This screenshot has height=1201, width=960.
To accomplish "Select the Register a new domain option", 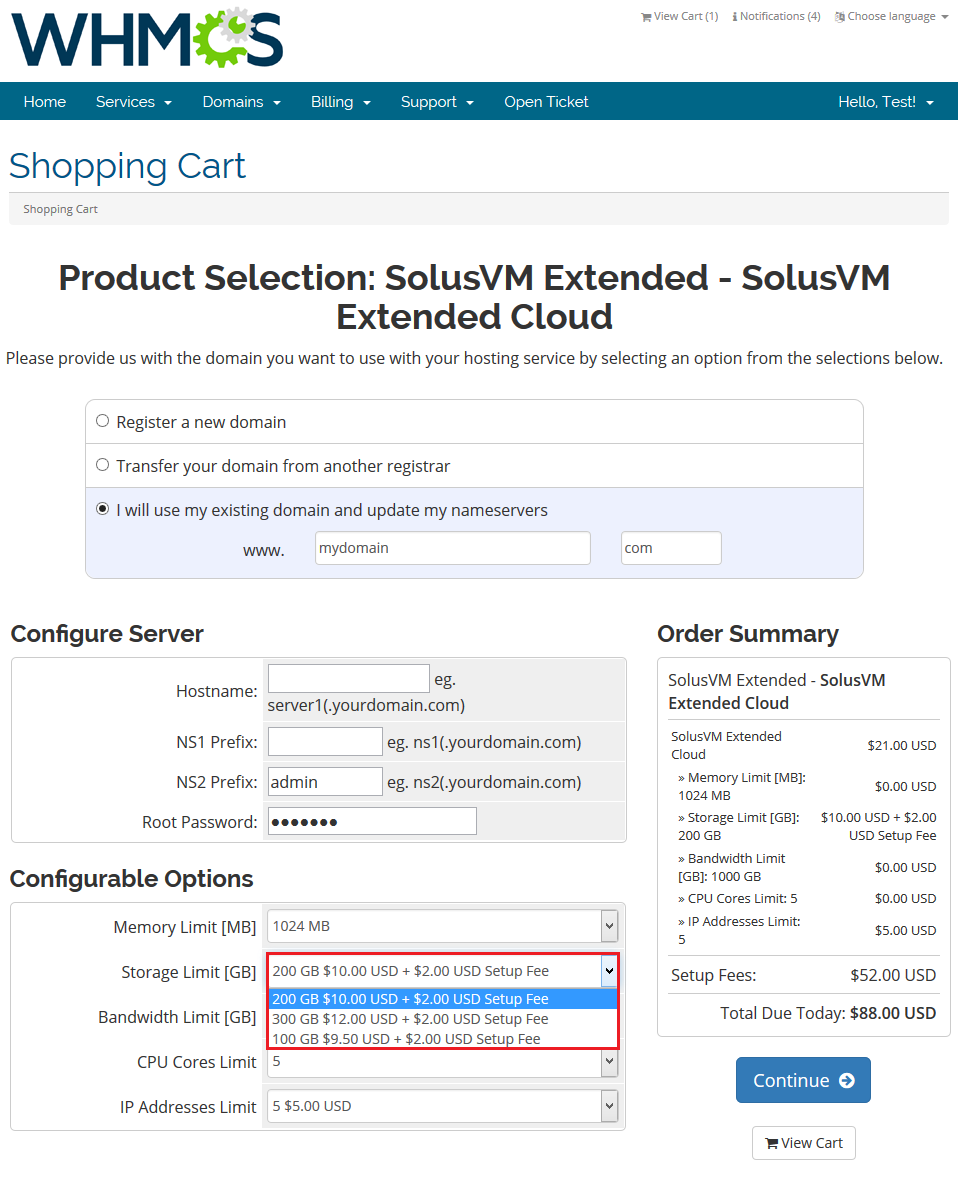I will (102, 421).
